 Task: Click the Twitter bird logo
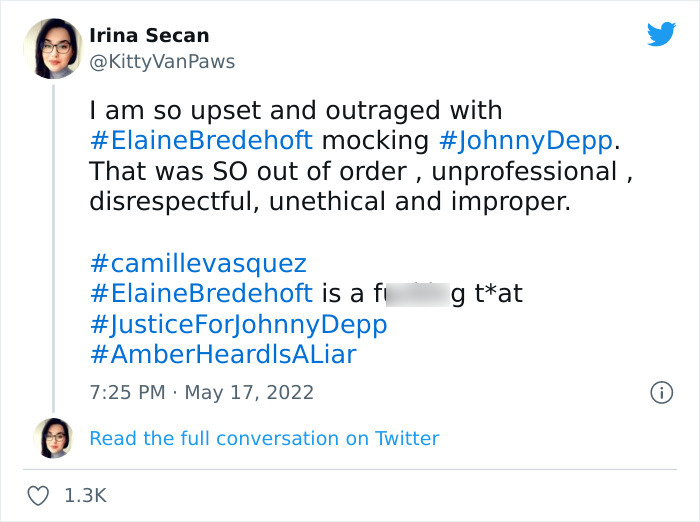point(661,34)
